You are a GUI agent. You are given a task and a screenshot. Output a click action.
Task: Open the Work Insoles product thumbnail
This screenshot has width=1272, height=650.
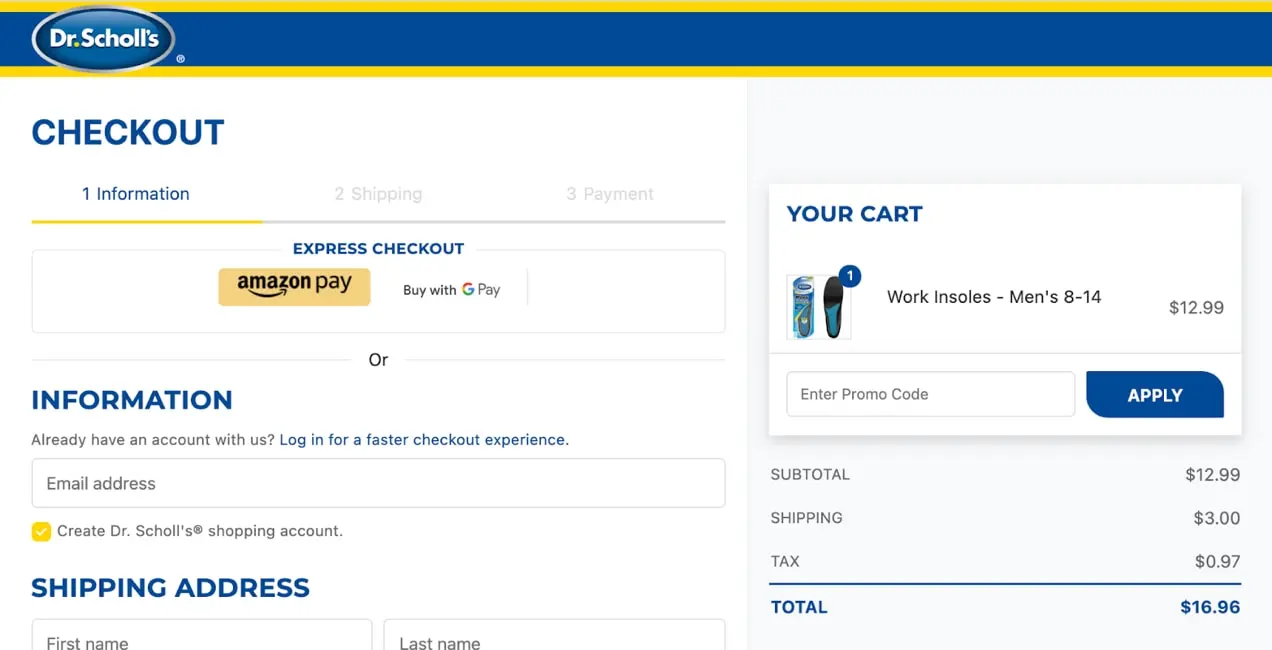(819, 307)
